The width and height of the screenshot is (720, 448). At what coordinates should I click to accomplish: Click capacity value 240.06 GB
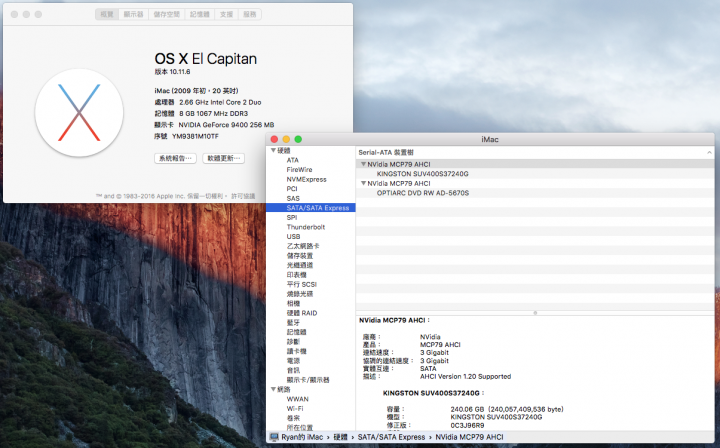click(x=467, y=409)
